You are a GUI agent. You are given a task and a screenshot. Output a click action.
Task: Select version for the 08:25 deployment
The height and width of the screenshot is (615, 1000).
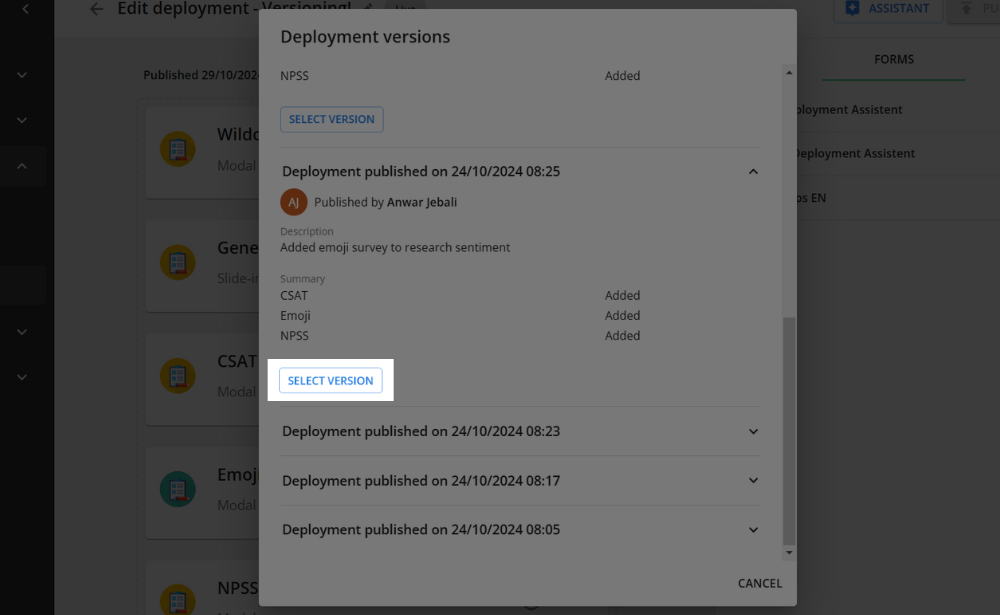331,381
